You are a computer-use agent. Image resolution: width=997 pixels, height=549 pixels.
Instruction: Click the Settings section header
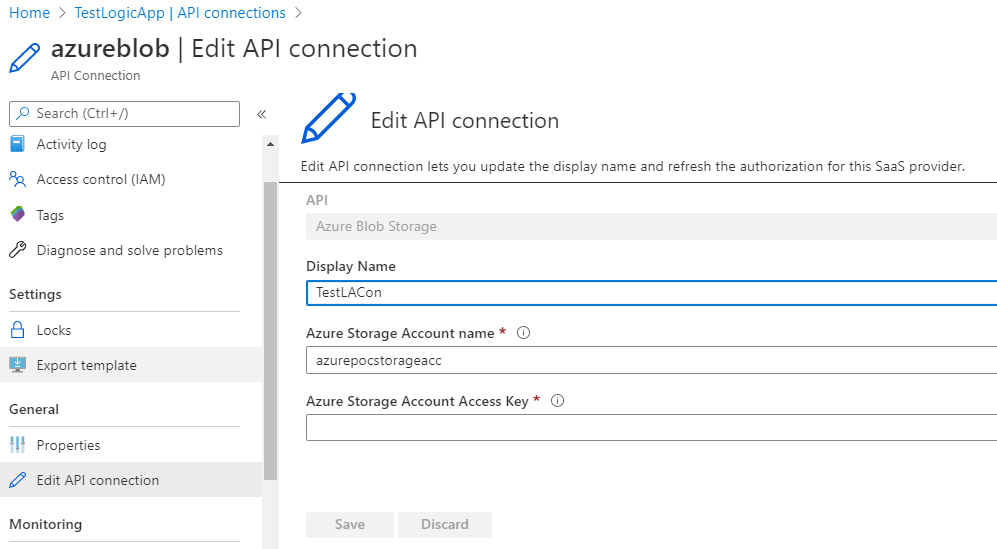coord(35,294)
